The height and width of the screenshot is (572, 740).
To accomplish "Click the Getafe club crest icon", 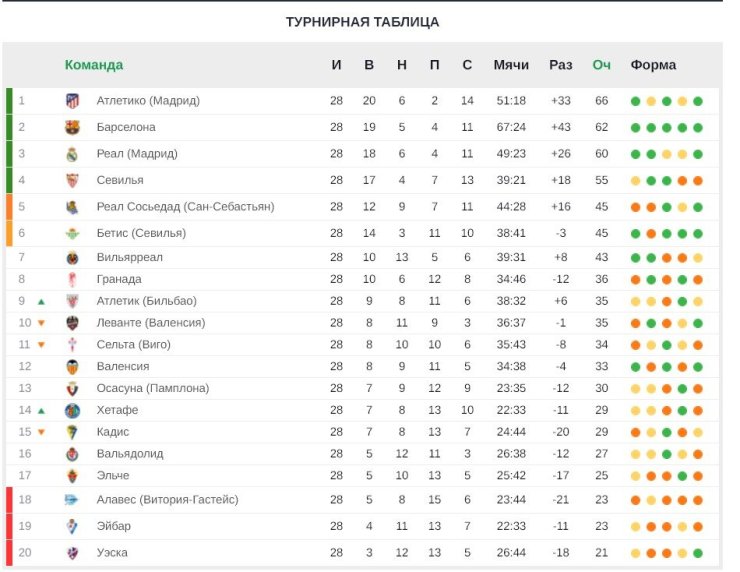I will point(72,411).
